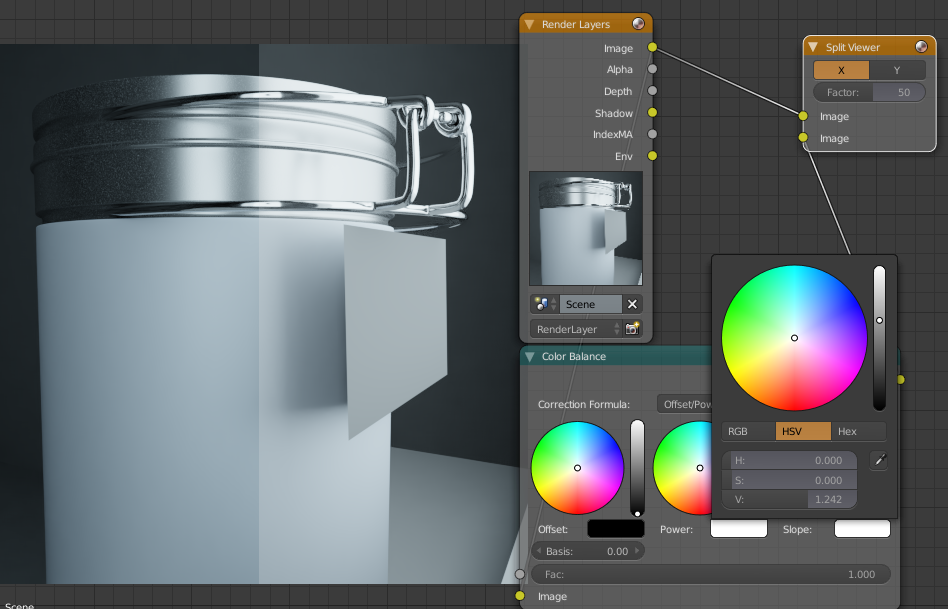Enable RGB color input mode
Screen dimensions: 948x609
click(x=740, y=431)
